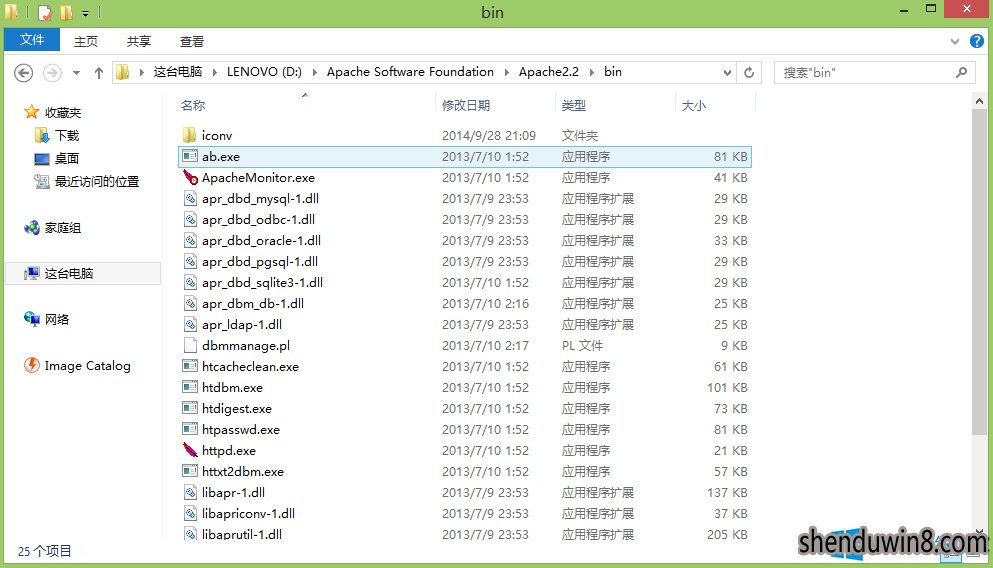993x568 pixels.
Task: Open the recent locations dropdown arrow
Action: click(76, 73)
